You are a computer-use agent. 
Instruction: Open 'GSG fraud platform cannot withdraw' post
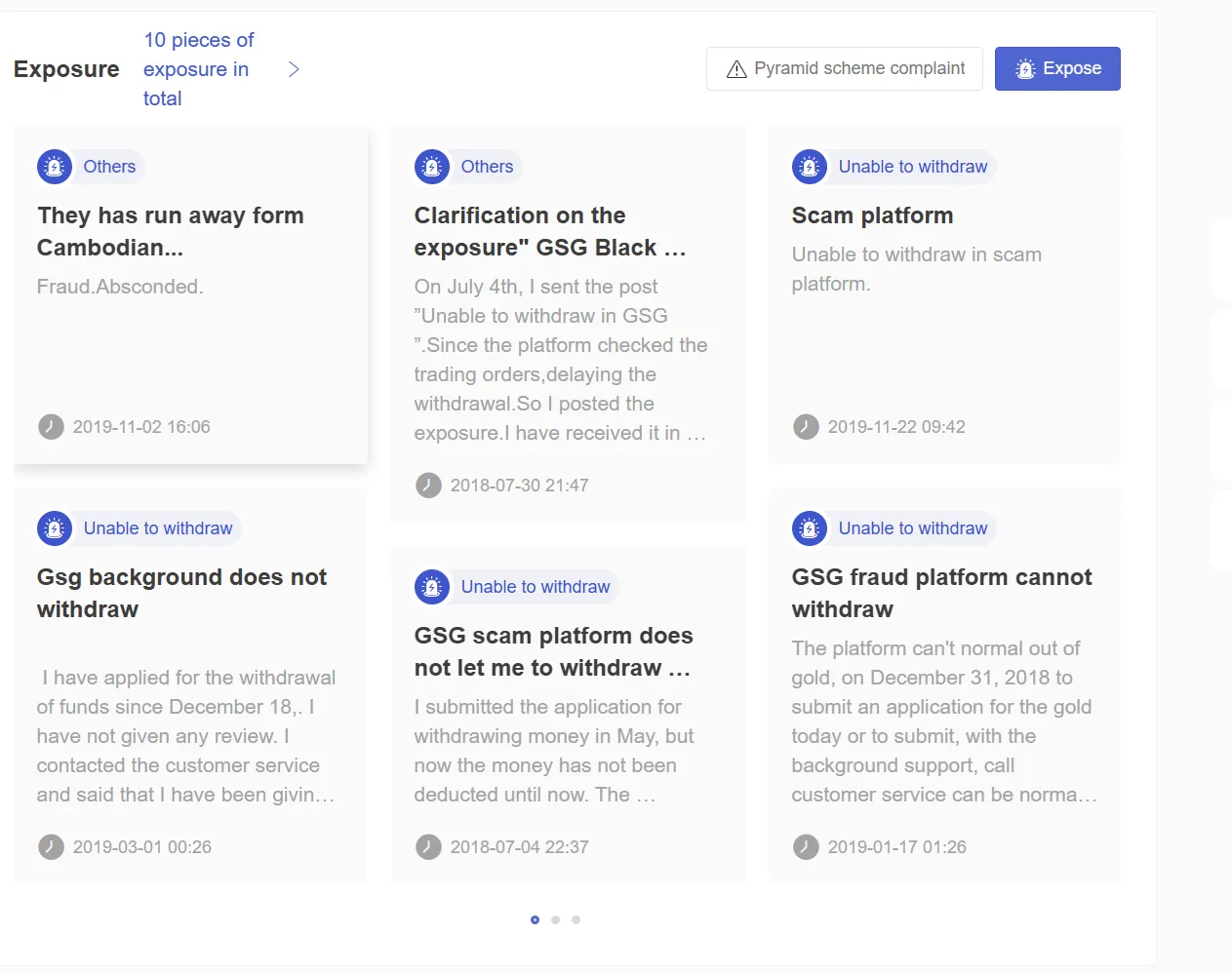point(941,593)
